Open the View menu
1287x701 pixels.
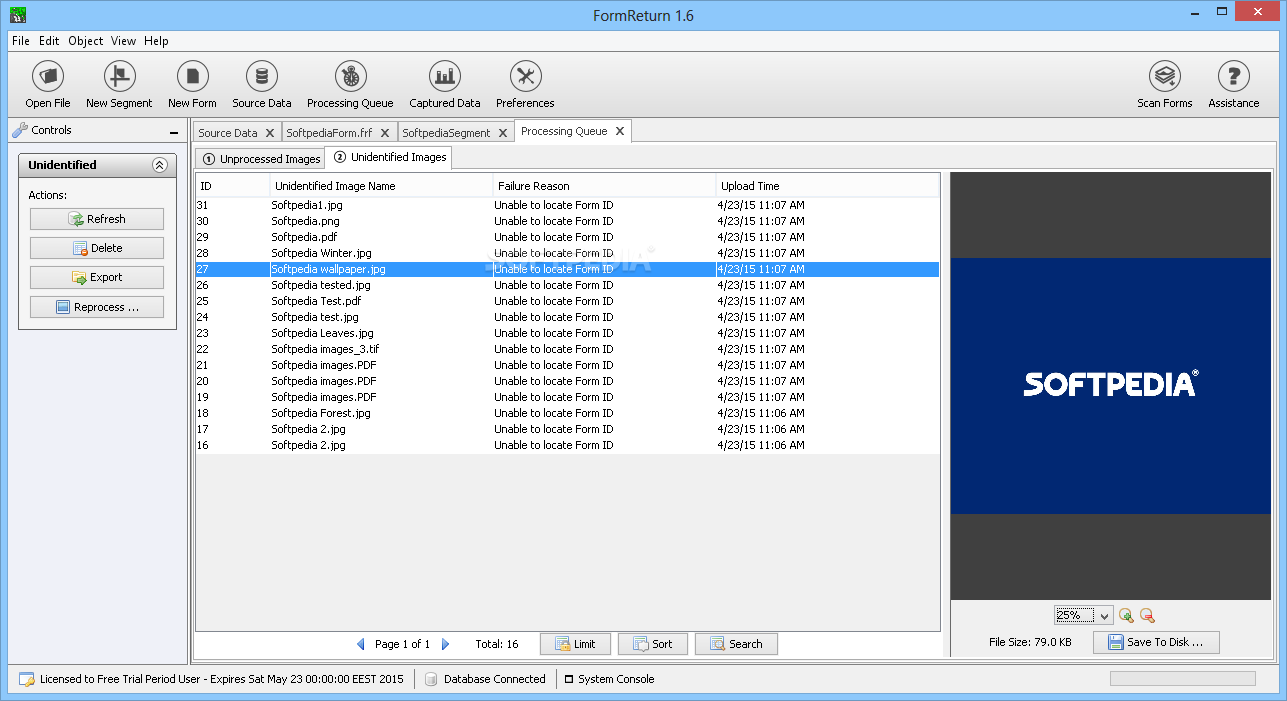(124, 41)
